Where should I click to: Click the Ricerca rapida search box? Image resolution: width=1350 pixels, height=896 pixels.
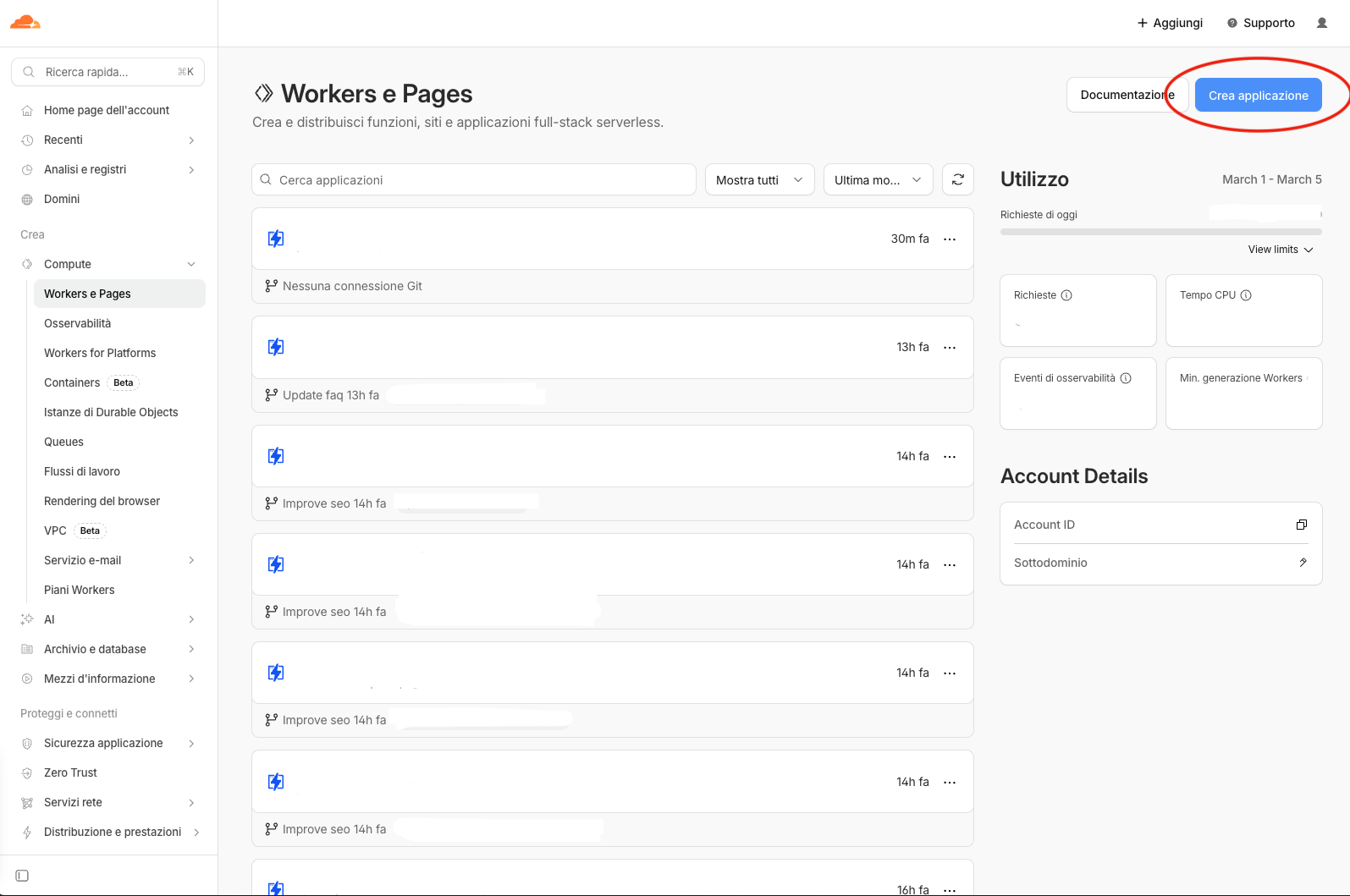pyautogui.click(x=107, y=72)
